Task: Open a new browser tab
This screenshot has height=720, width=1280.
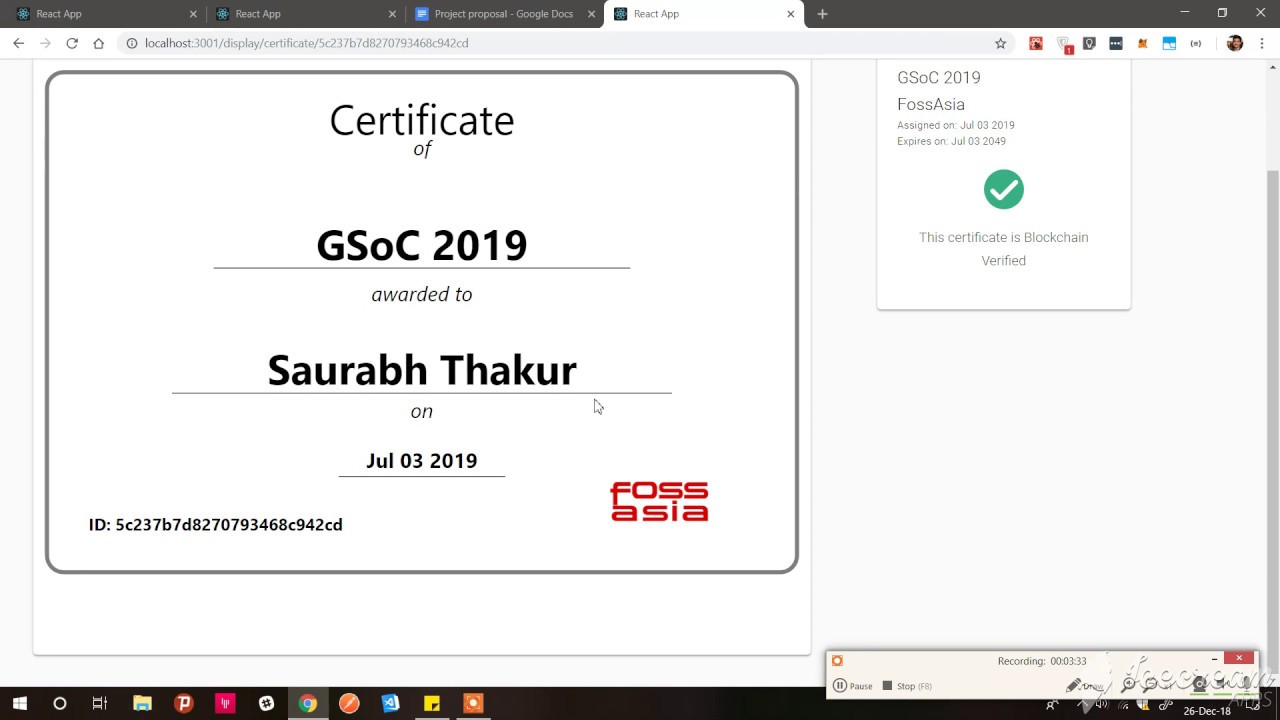Action: 822,14
